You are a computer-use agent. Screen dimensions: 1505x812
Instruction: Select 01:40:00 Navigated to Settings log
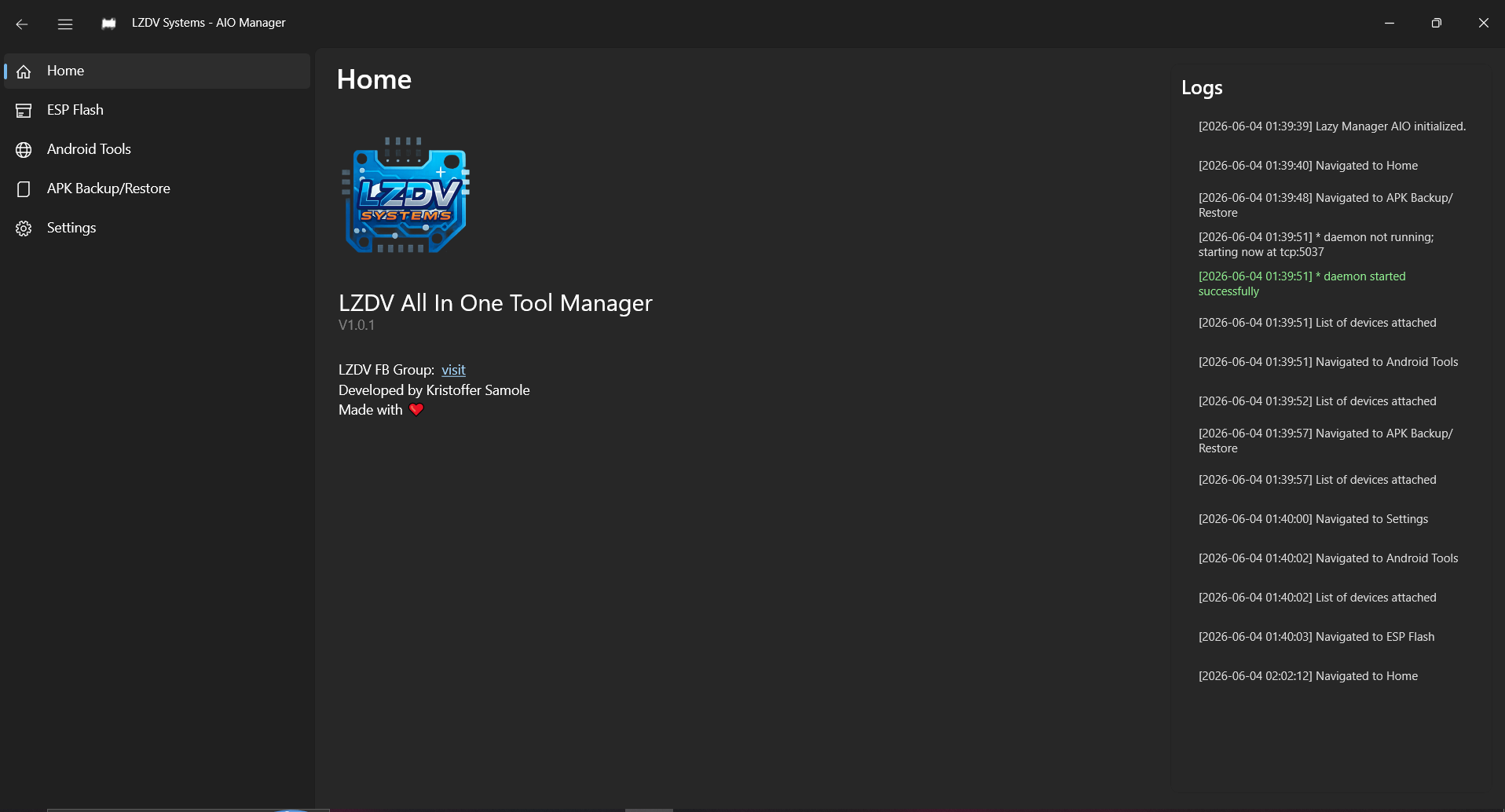coord(1313,519)
